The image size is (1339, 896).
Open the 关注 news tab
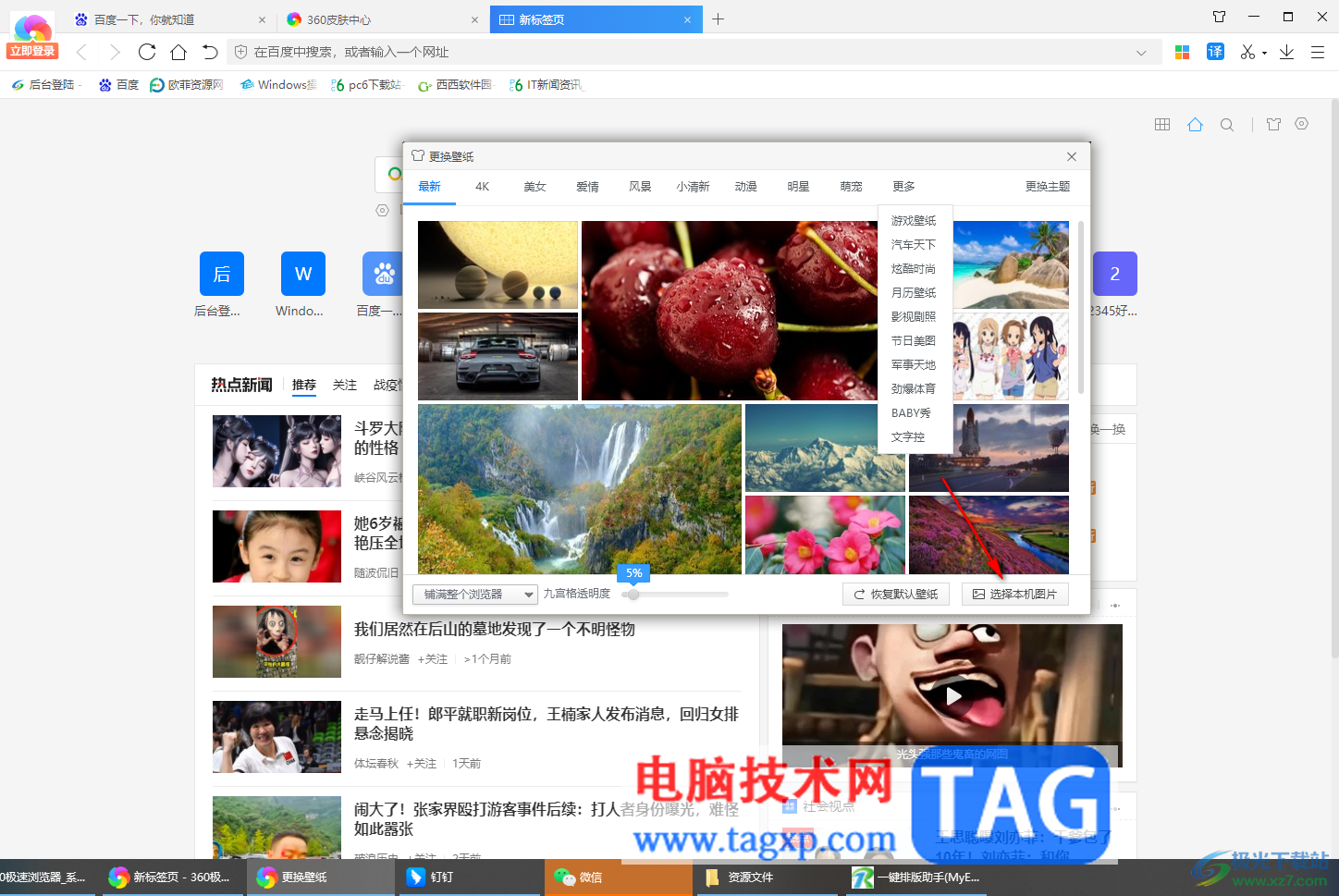point(345,385)
